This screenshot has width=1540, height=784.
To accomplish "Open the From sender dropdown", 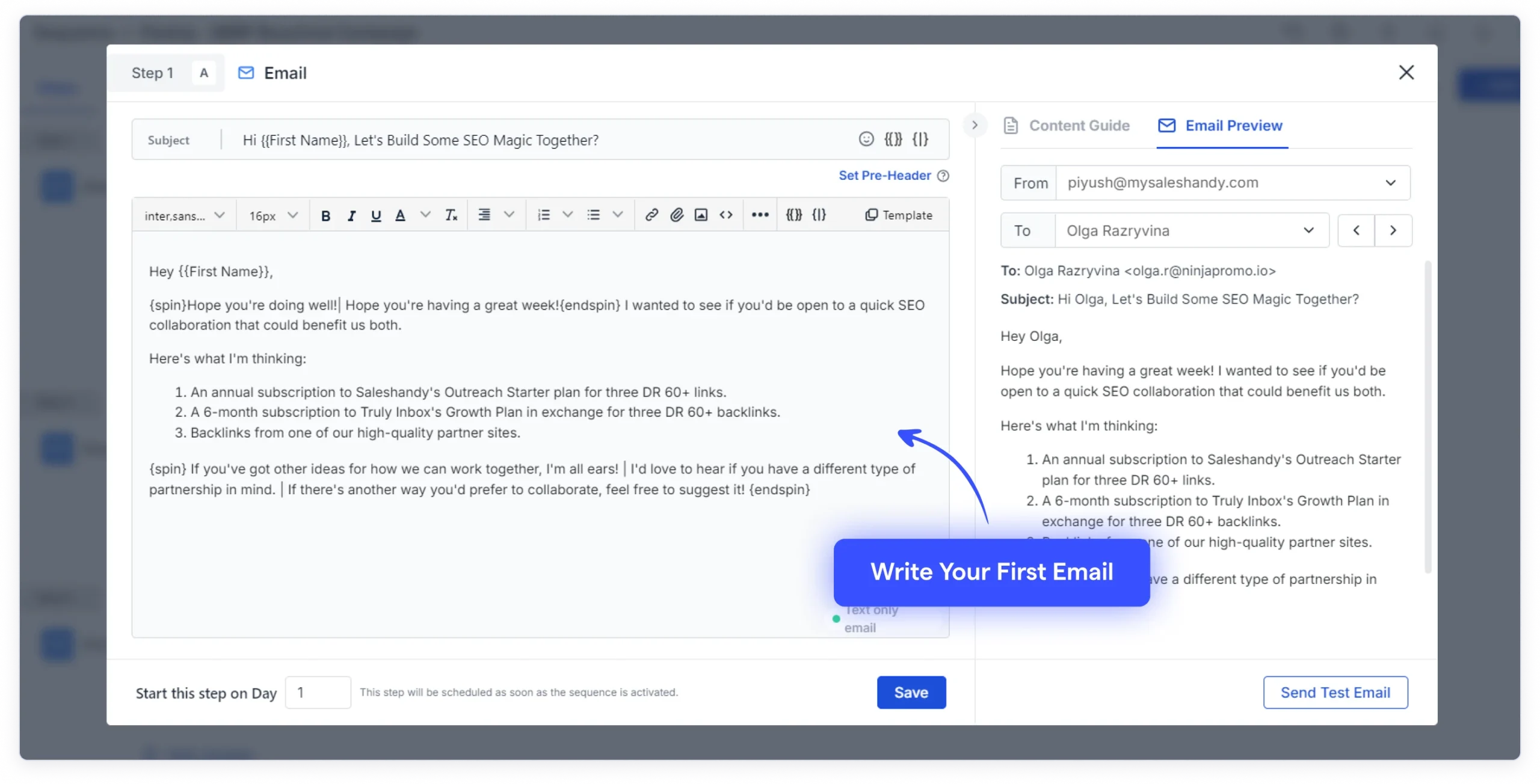I will (x=1206, y=183).
